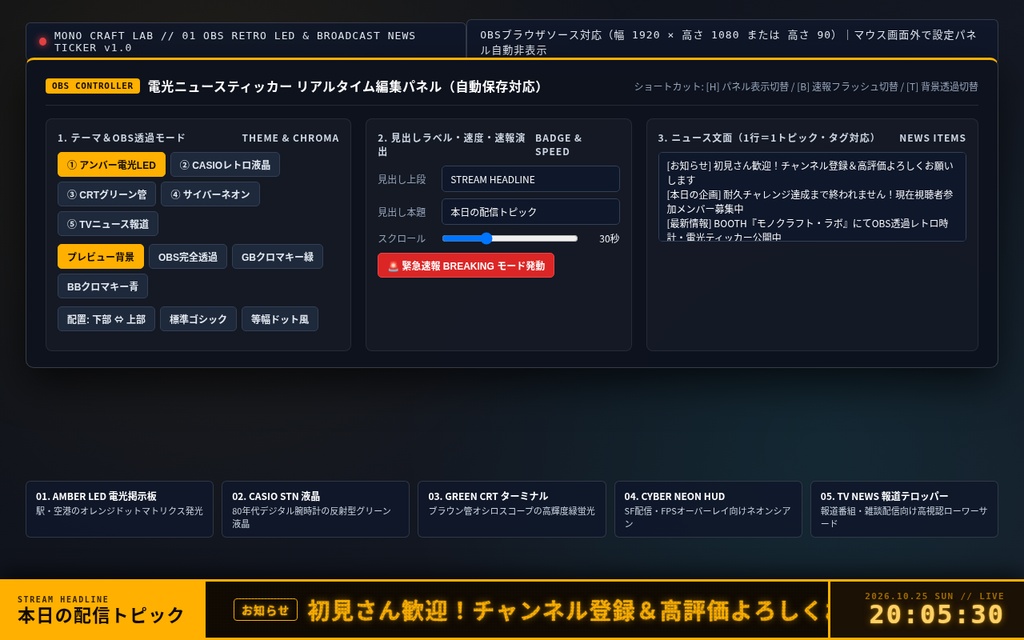Select the TVニュース報道 theme
This screenshot has height=640, width=1024.
point(108,223)
